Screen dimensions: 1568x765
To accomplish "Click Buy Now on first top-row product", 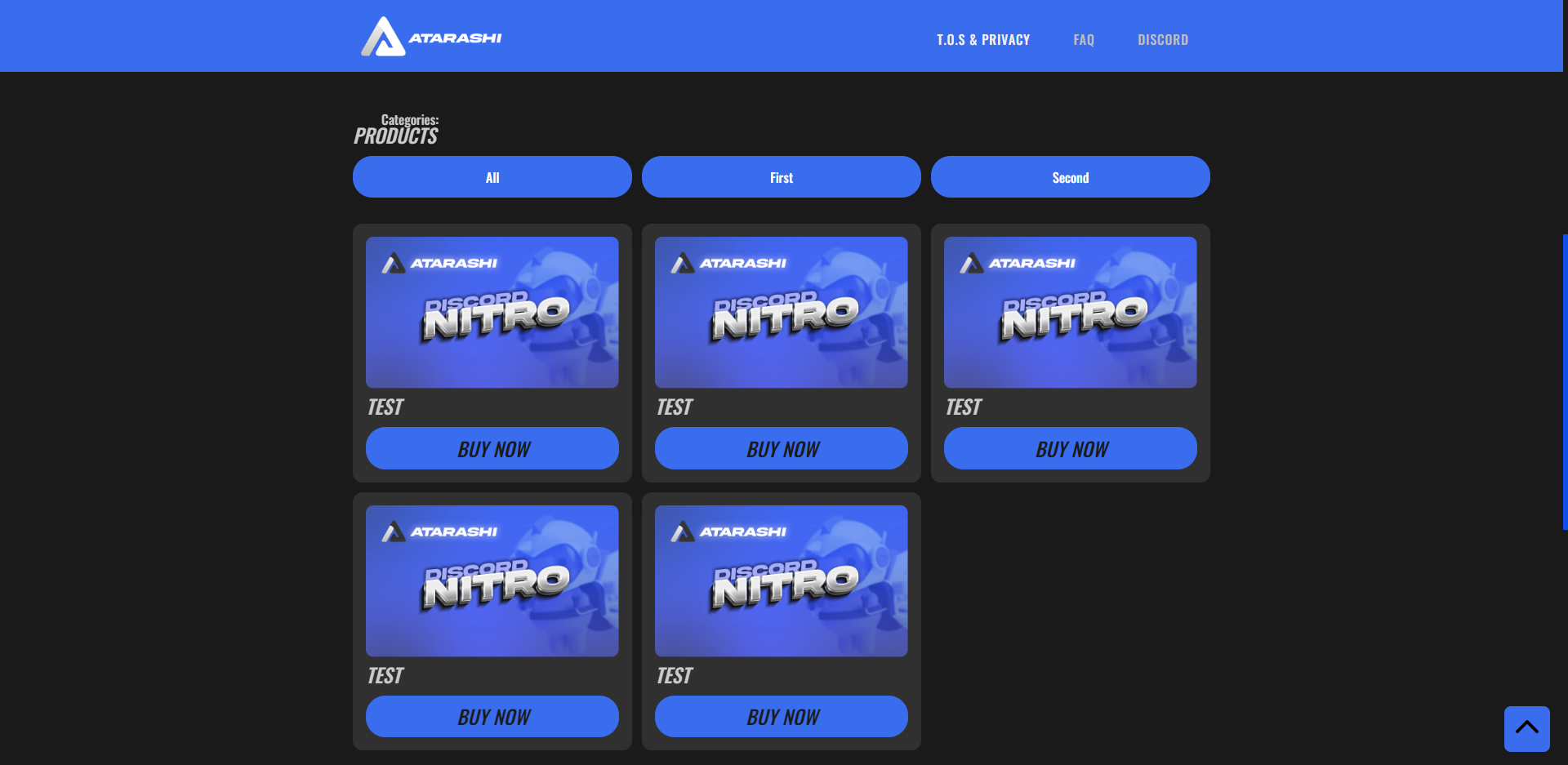I will pyautogui.click(x=492, y=448).
